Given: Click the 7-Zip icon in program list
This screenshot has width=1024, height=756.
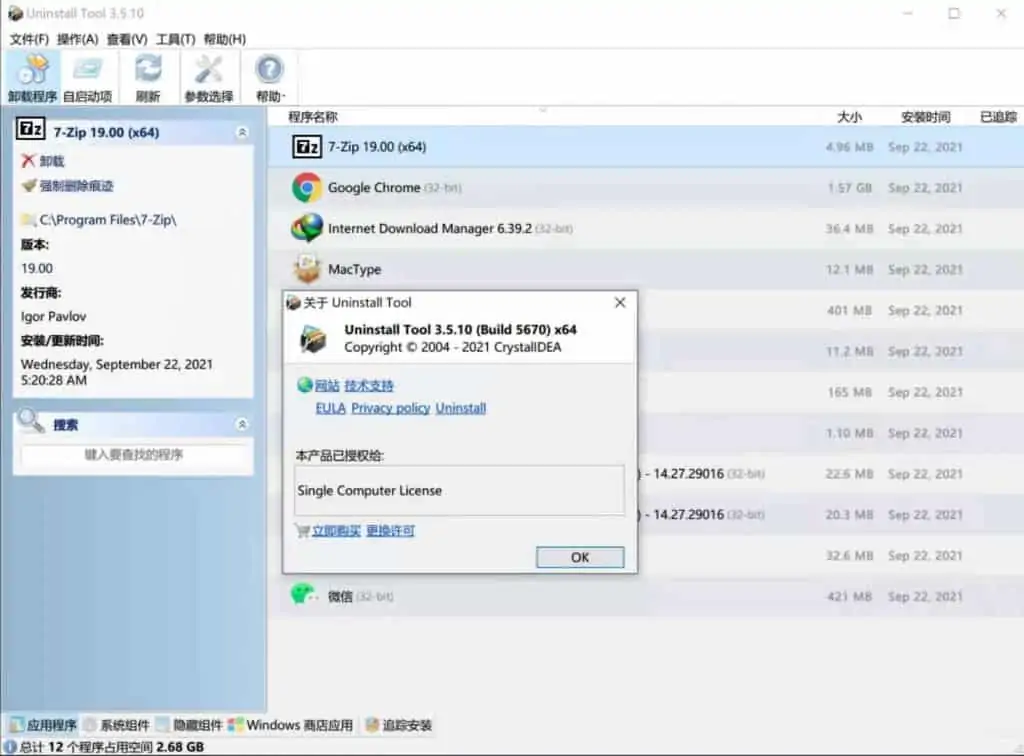Looking at the screenshot, I should click(x=306, y=147).
